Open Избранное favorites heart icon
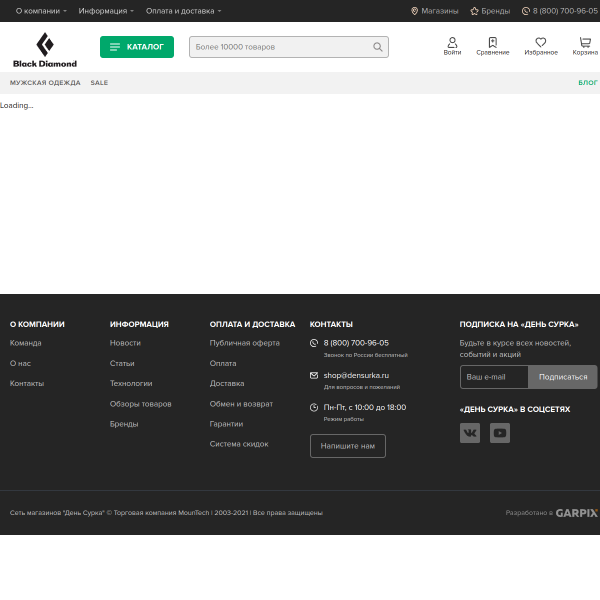 point(541,46)
